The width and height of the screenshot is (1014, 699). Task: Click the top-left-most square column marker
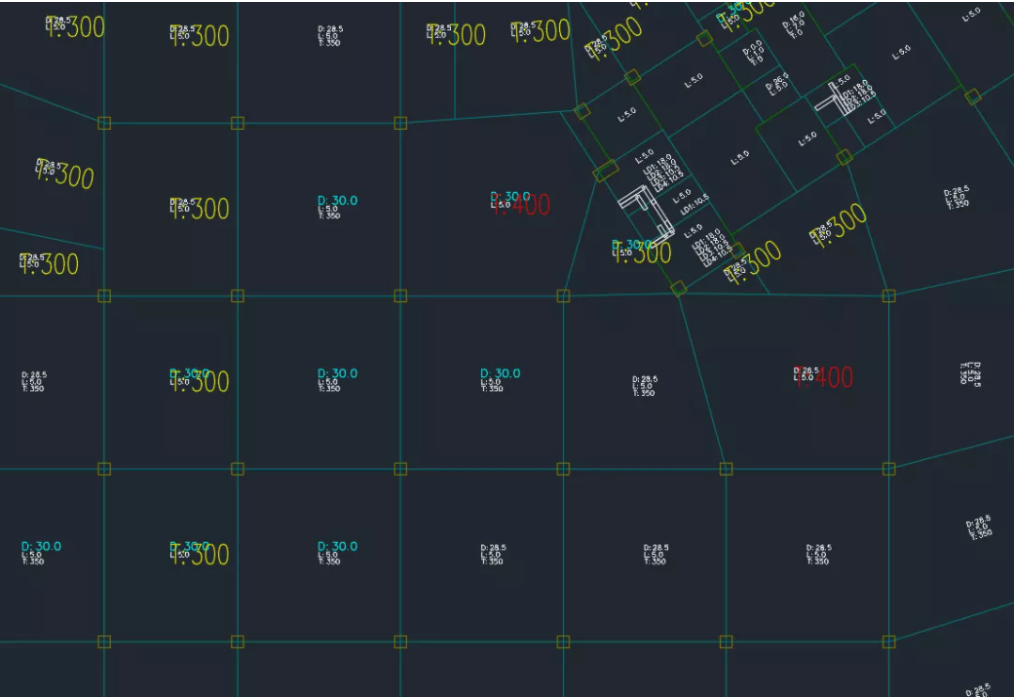click(104, 123)
